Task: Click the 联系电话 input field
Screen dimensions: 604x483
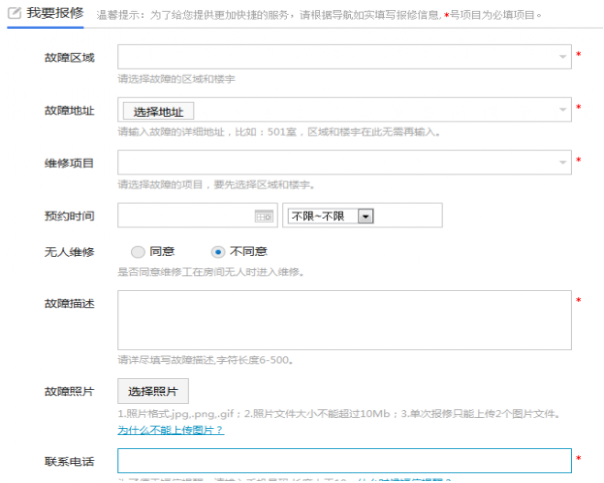Action: tap(344, 460)
